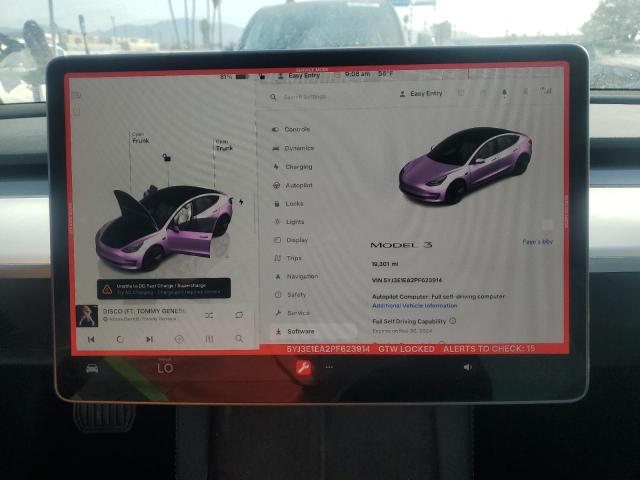Tap the notification bell icon in settings header
This screenshot has height=480, width=640.
tap(504, 93)
